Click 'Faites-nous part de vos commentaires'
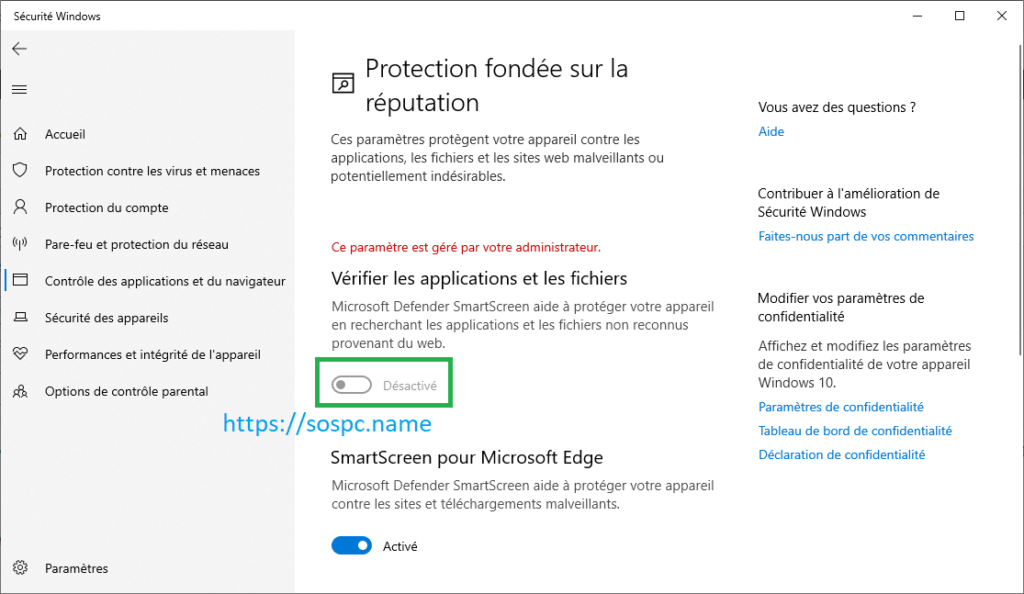 tap(866, 237)
